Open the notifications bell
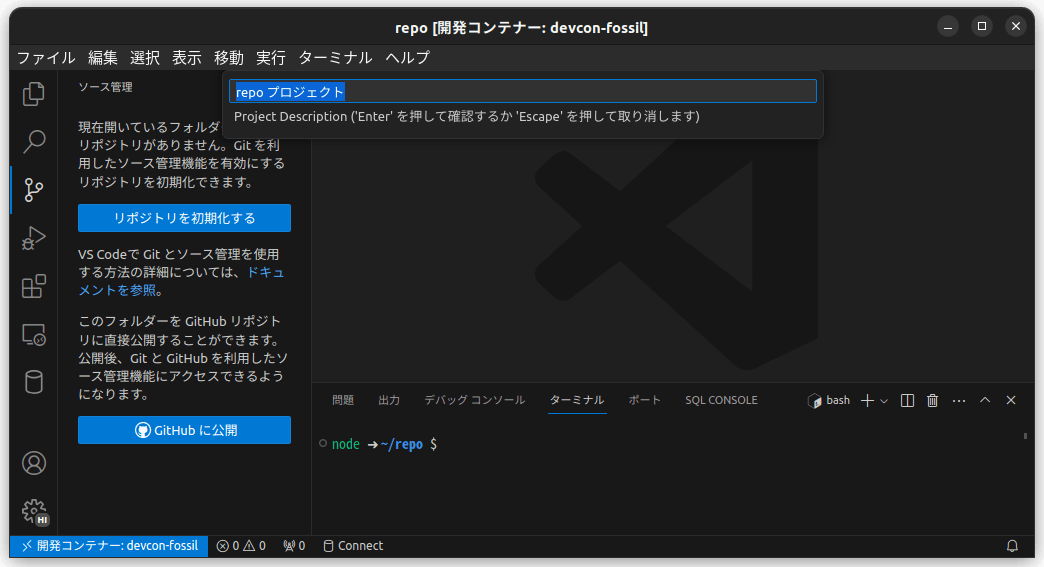This screenshot has height=567, width=1044. [1012, 546]
